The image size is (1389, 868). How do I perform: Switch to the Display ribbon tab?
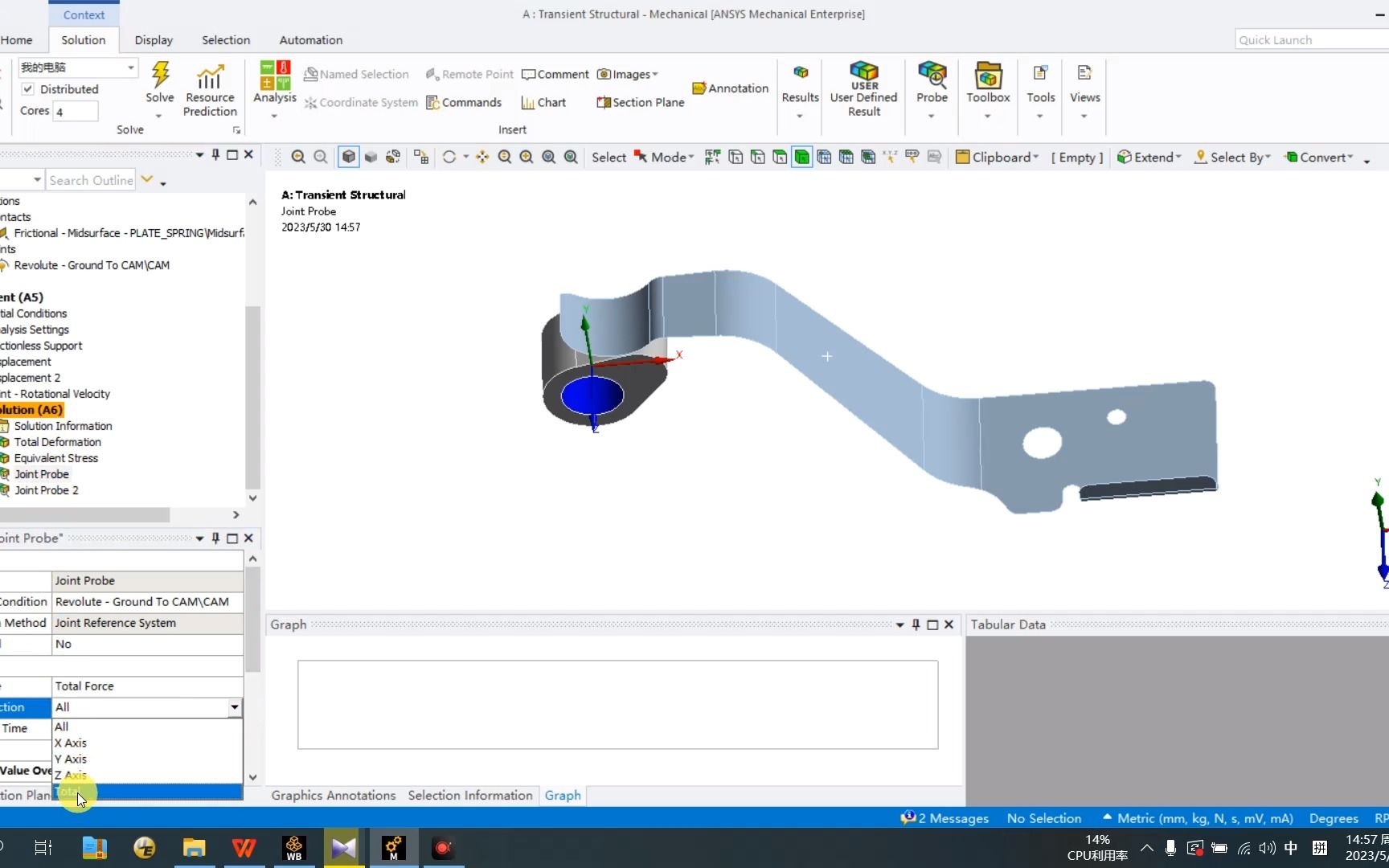[154, 40]
